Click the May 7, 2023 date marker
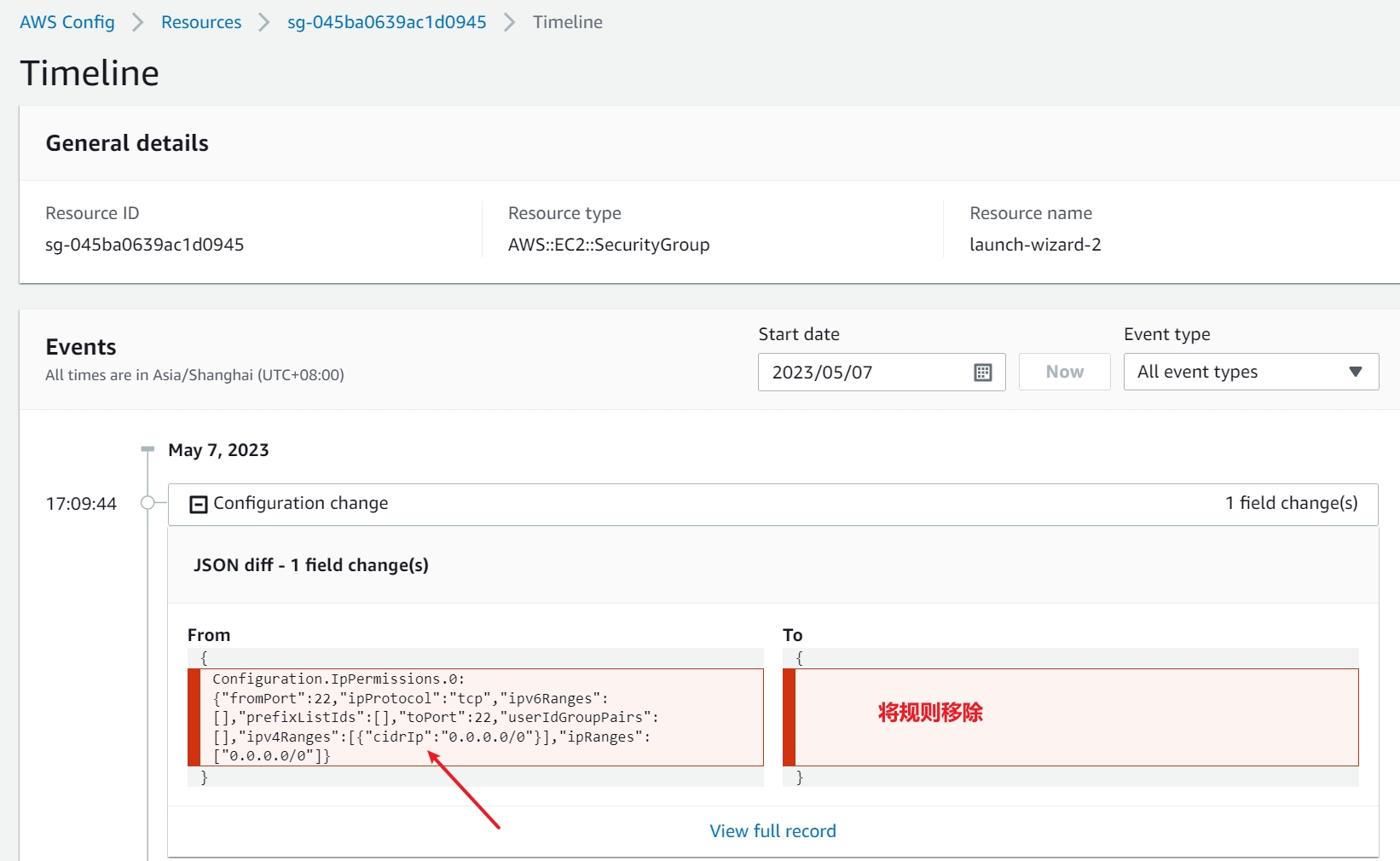The image size is (1400, 861). (218, 450)
